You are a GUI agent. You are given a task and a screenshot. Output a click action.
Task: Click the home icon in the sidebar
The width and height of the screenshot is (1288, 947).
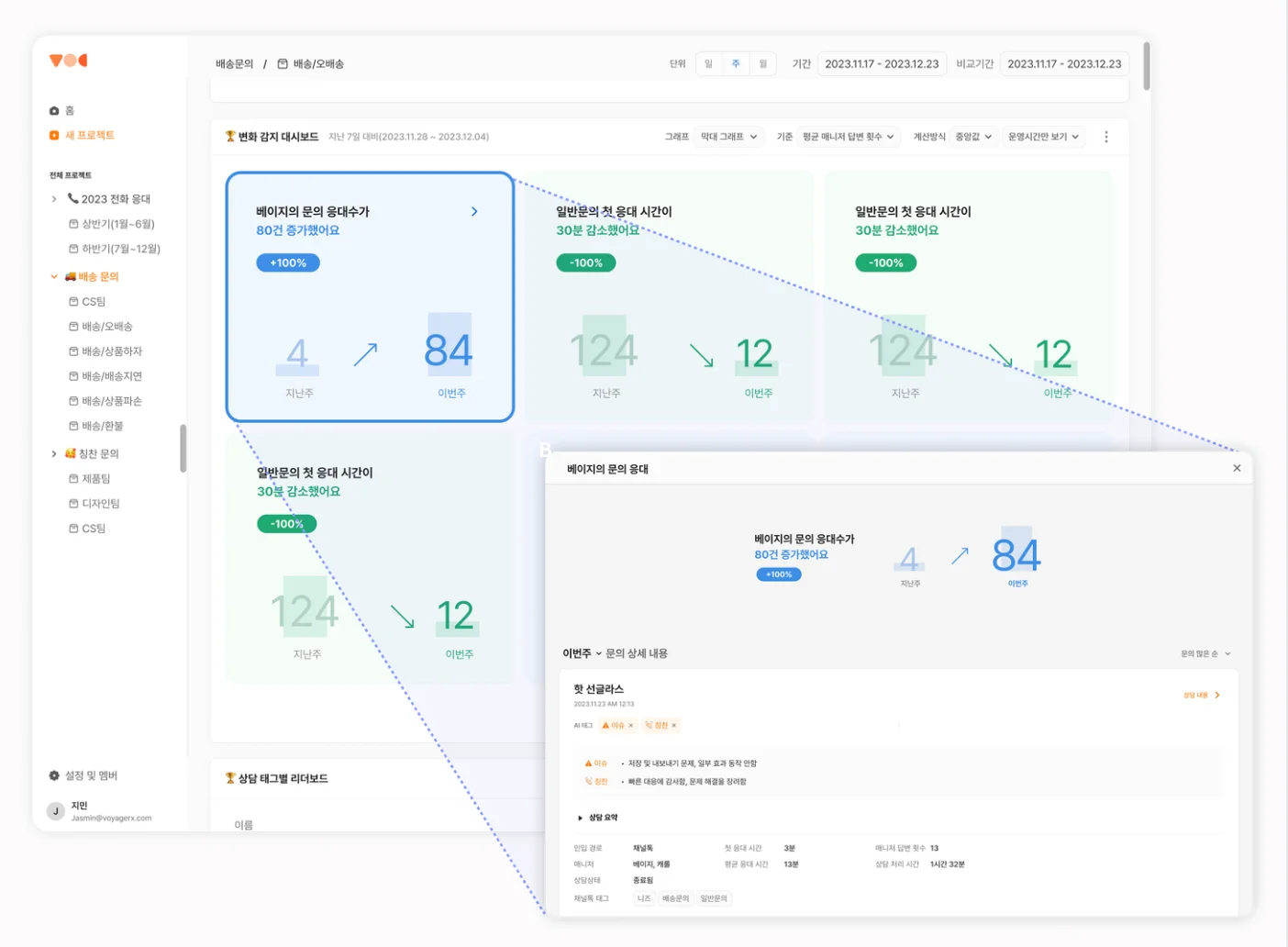54,111
